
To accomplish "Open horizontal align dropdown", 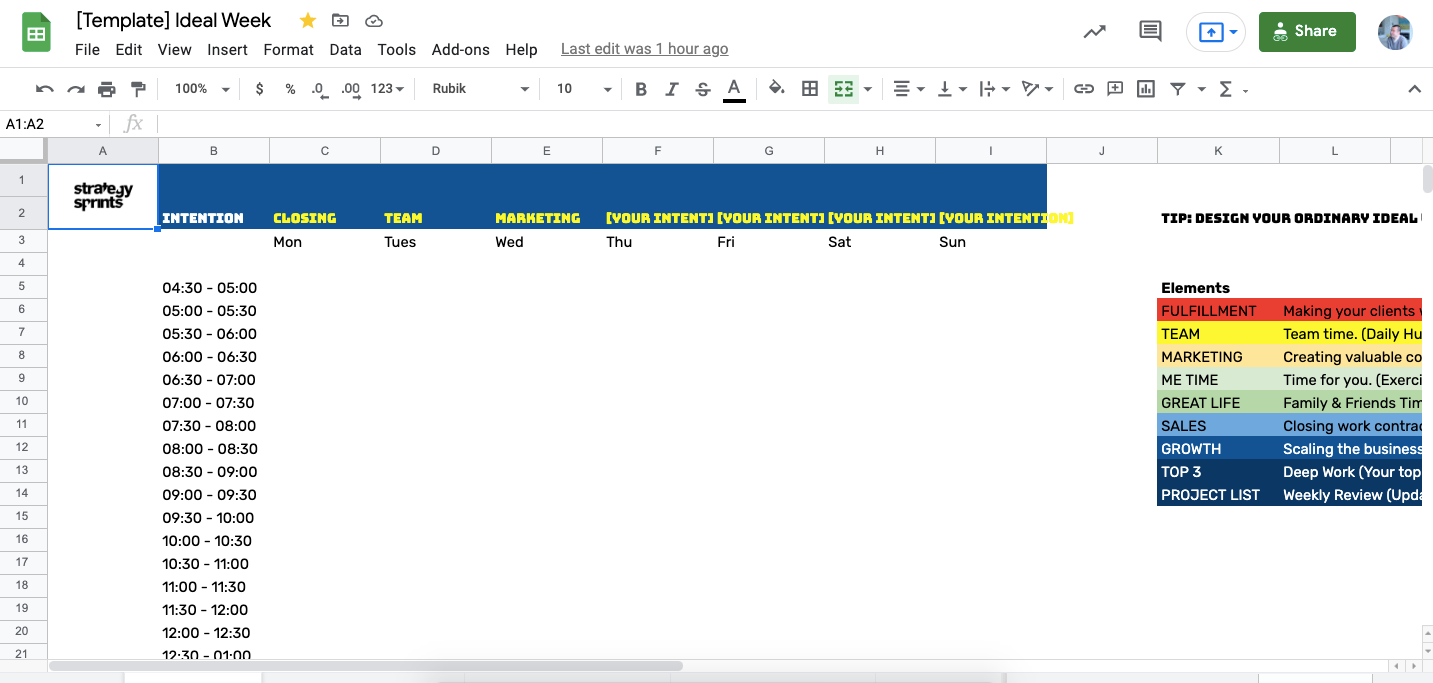I will click(908, 89).
